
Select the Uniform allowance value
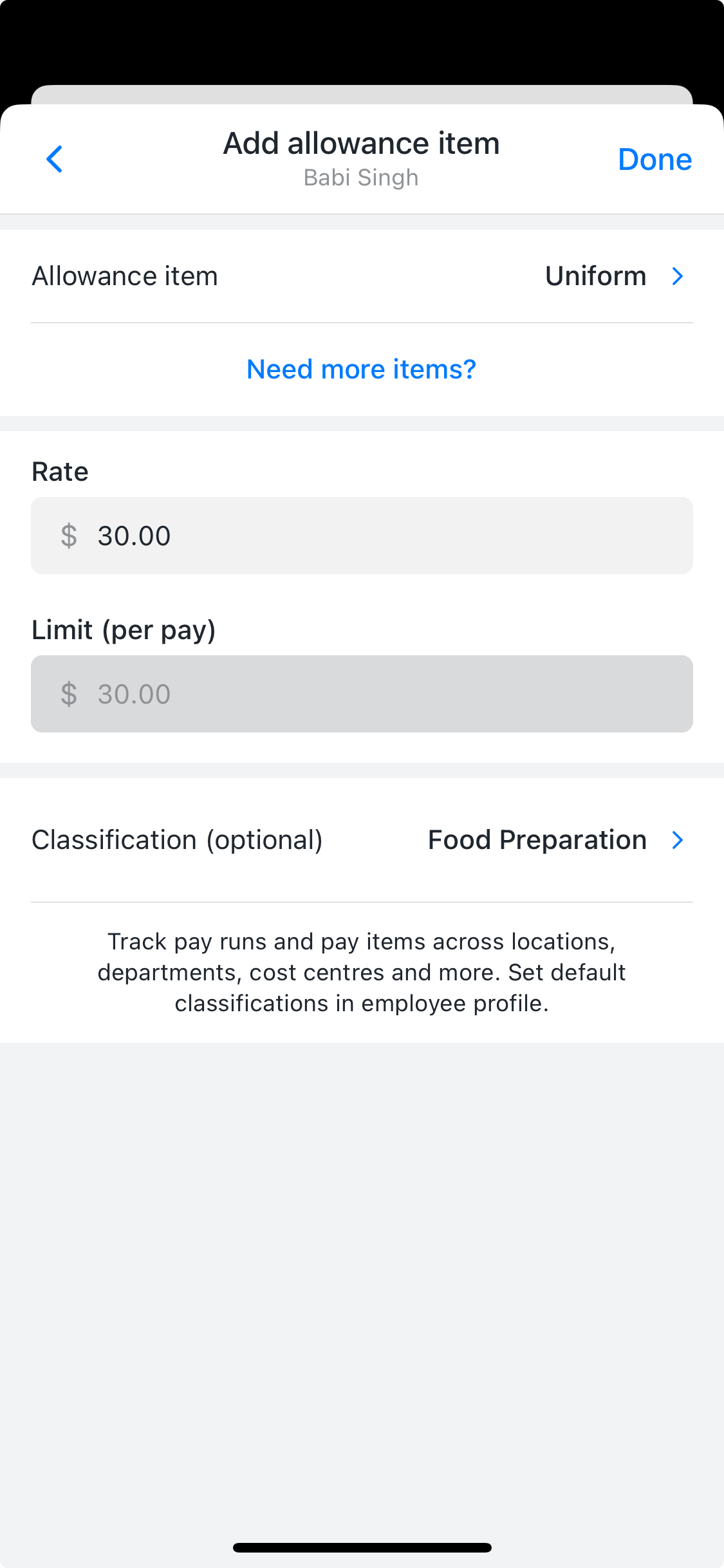[x=595, y=276]
